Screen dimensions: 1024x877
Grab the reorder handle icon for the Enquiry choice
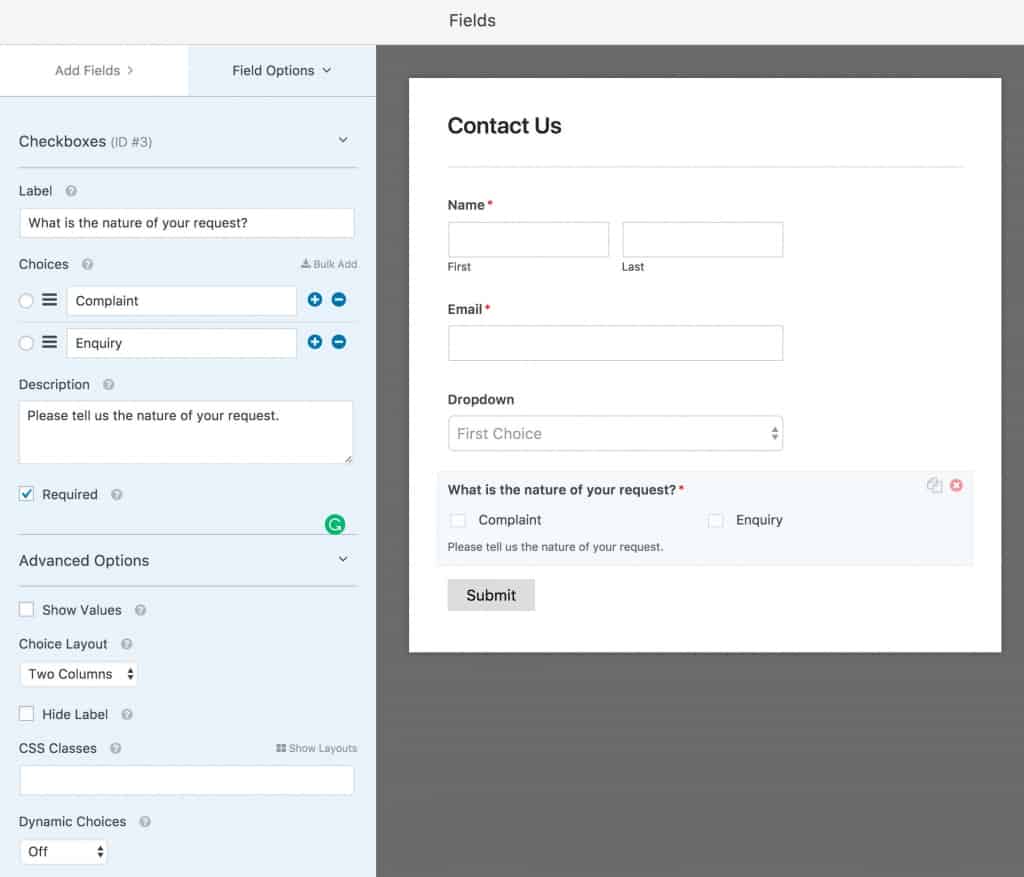coord(50,342)
